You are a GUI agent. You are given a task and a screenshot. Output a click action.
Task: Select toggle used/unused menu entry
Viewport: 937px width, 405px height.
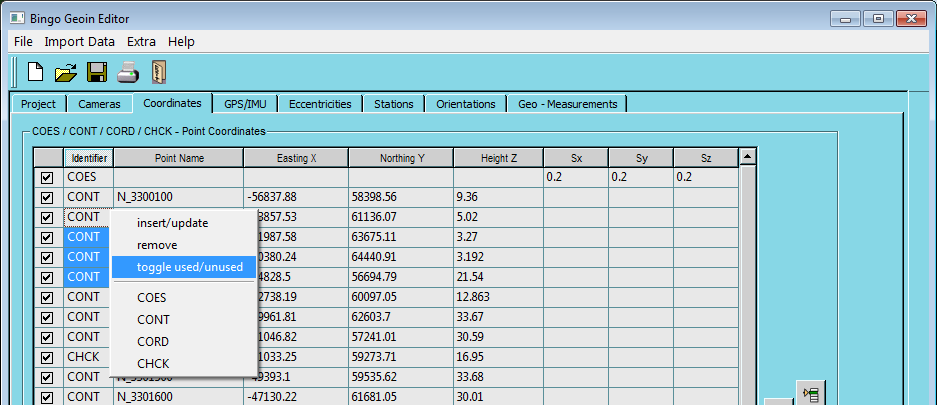pyautogui.click(x=184, y=267)
